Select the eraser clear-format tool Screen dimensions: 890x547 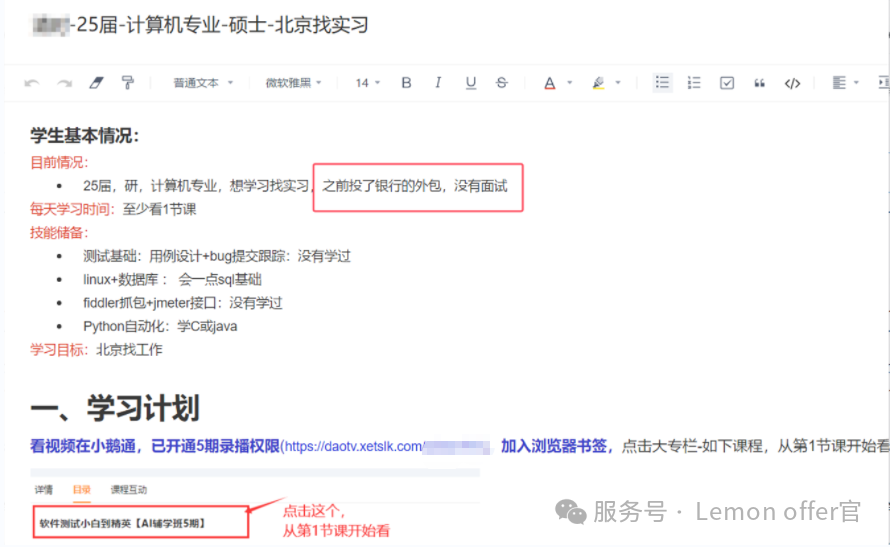[96, 83]
